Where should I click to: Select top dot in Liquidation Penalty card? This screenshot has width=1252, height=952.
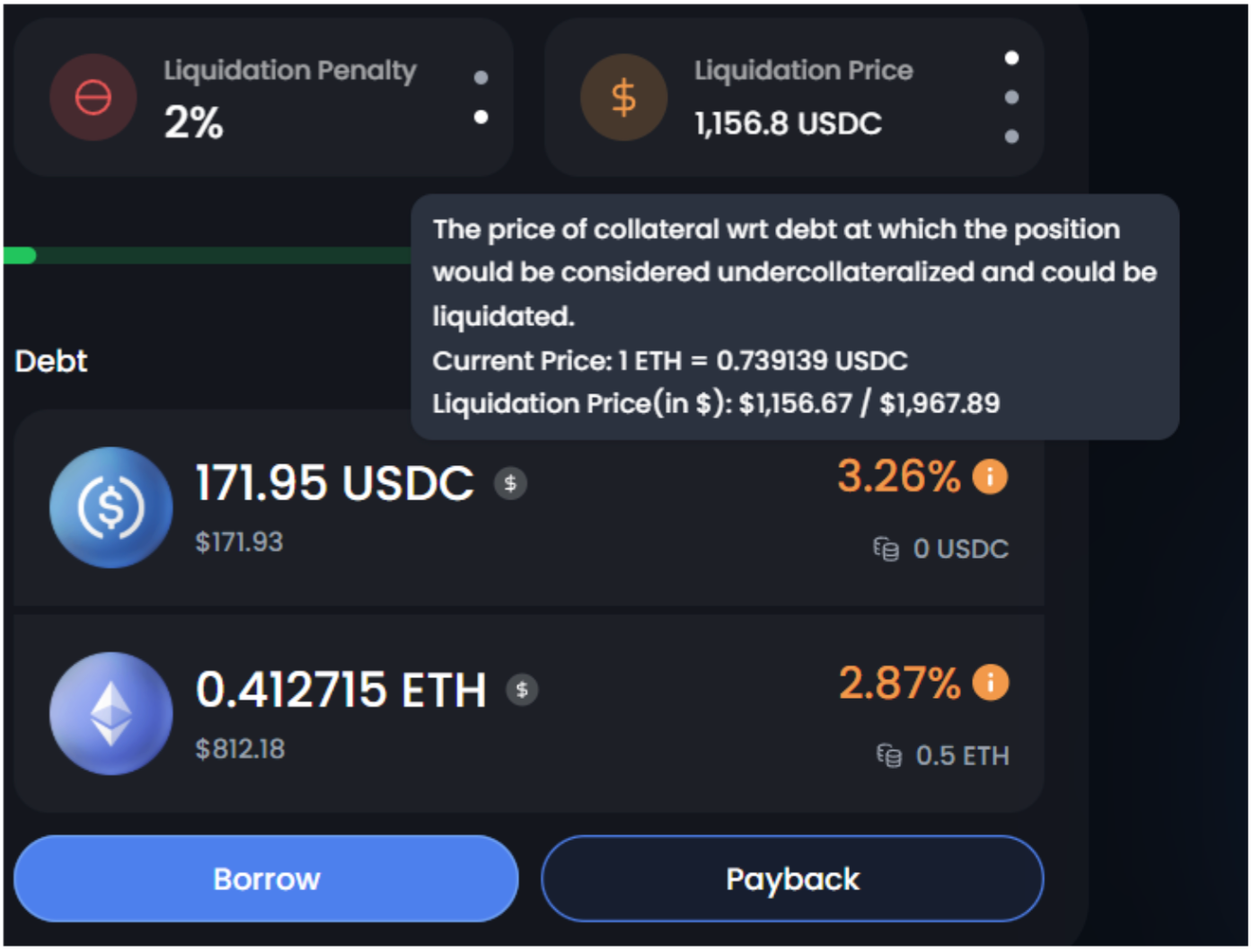tap(481, 78)
